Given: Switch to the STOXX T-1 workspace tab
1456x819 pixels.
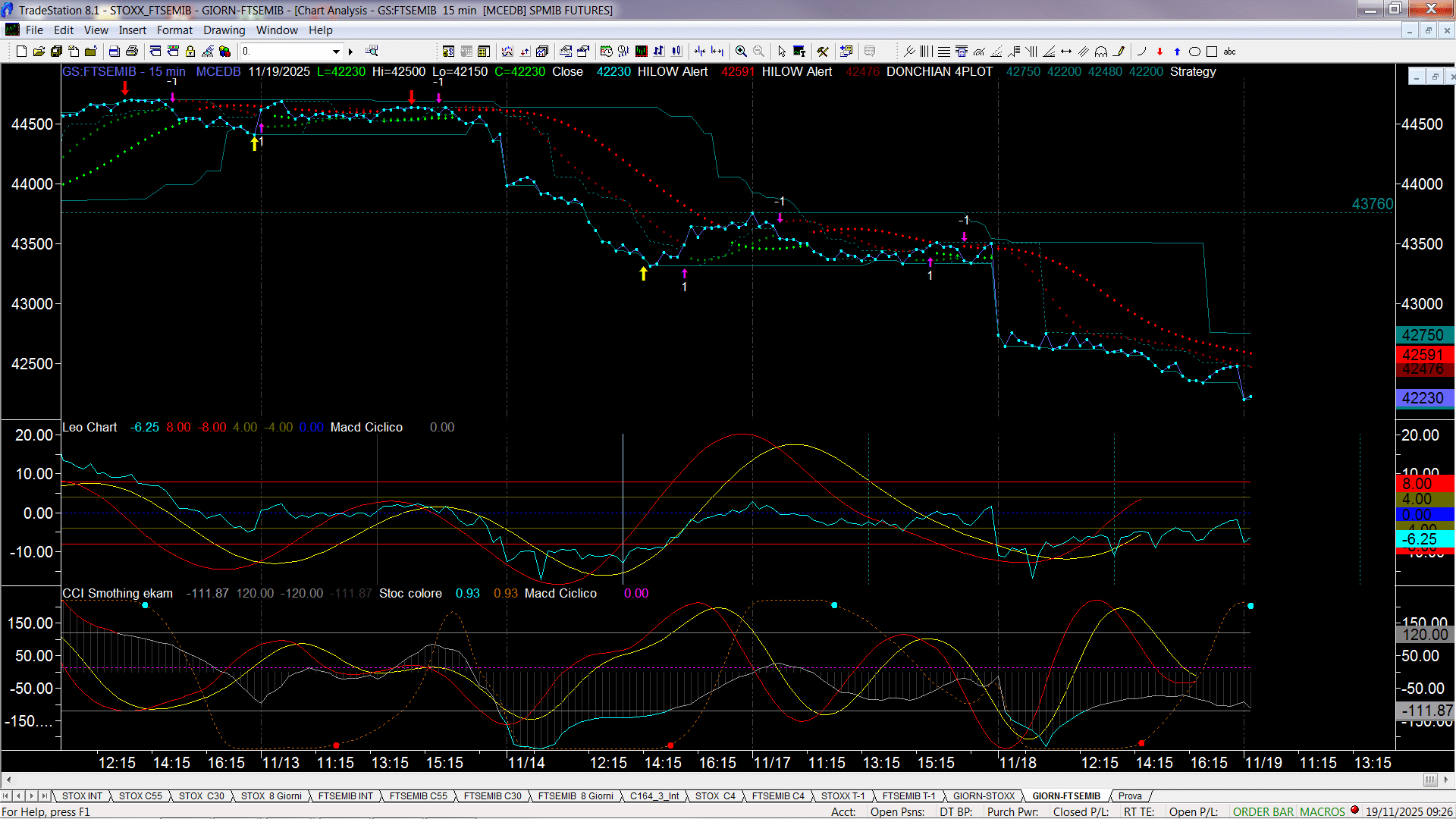Looking at the screenshot, I should [x=843, y=796].
